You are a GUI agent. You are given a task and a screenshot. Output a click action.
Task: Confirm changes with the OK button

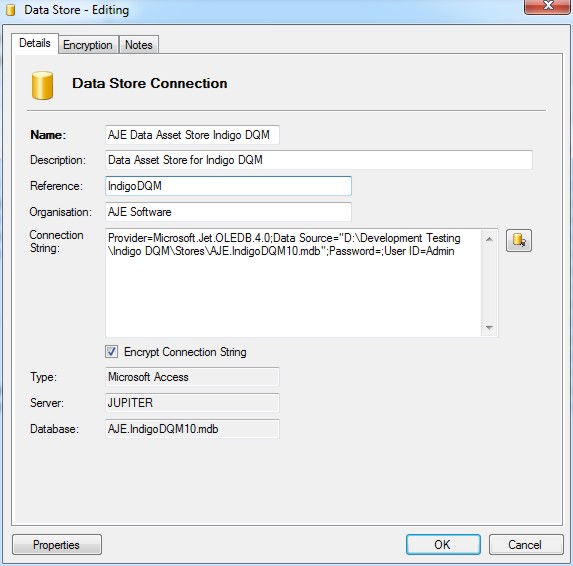click(443, 544)
